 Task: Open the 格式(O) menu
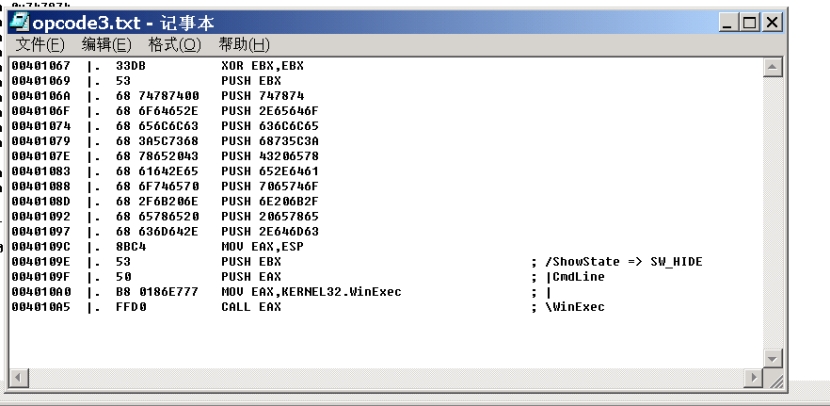pyautogui.click(x=175, y=45)
